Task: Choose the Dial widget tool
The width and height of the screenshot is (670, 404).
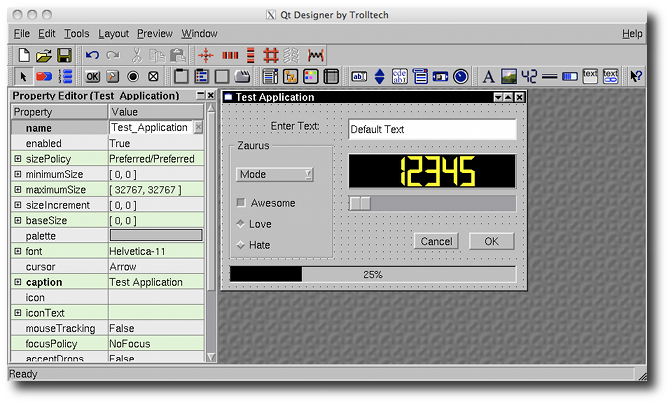Action: pos(460,76)
